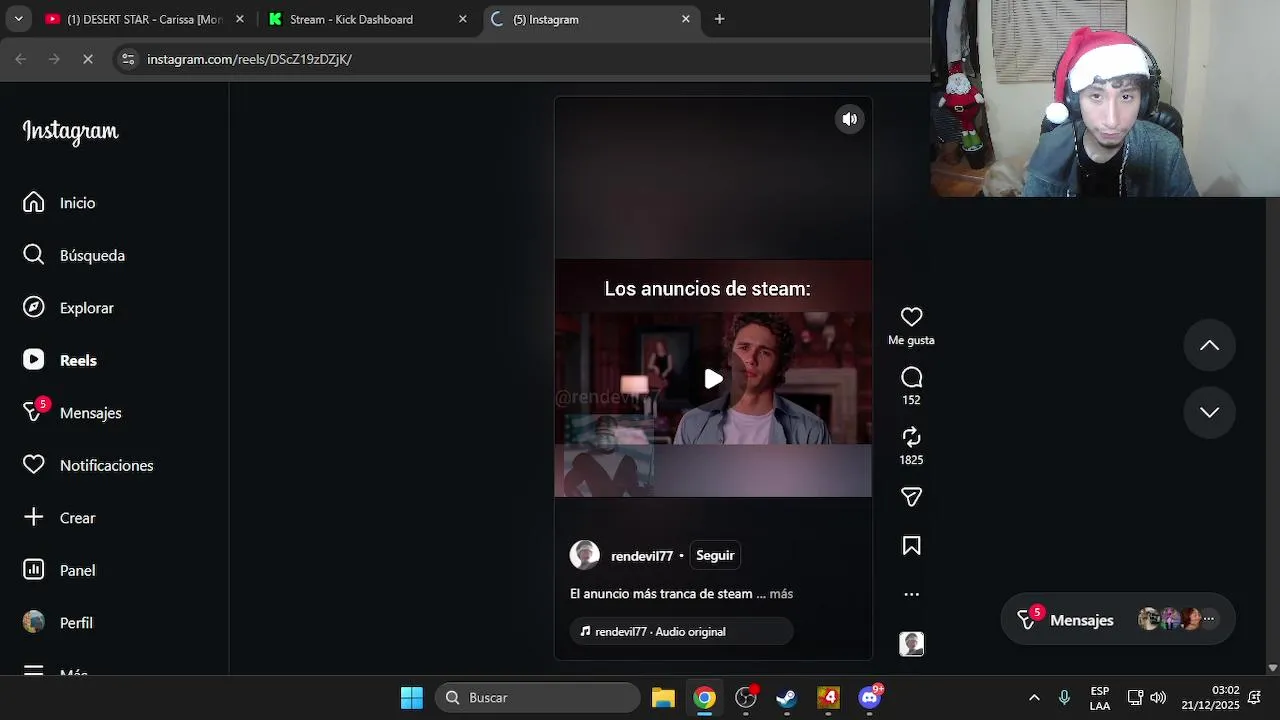Open Búsqueda search panel

coord(74,255)
